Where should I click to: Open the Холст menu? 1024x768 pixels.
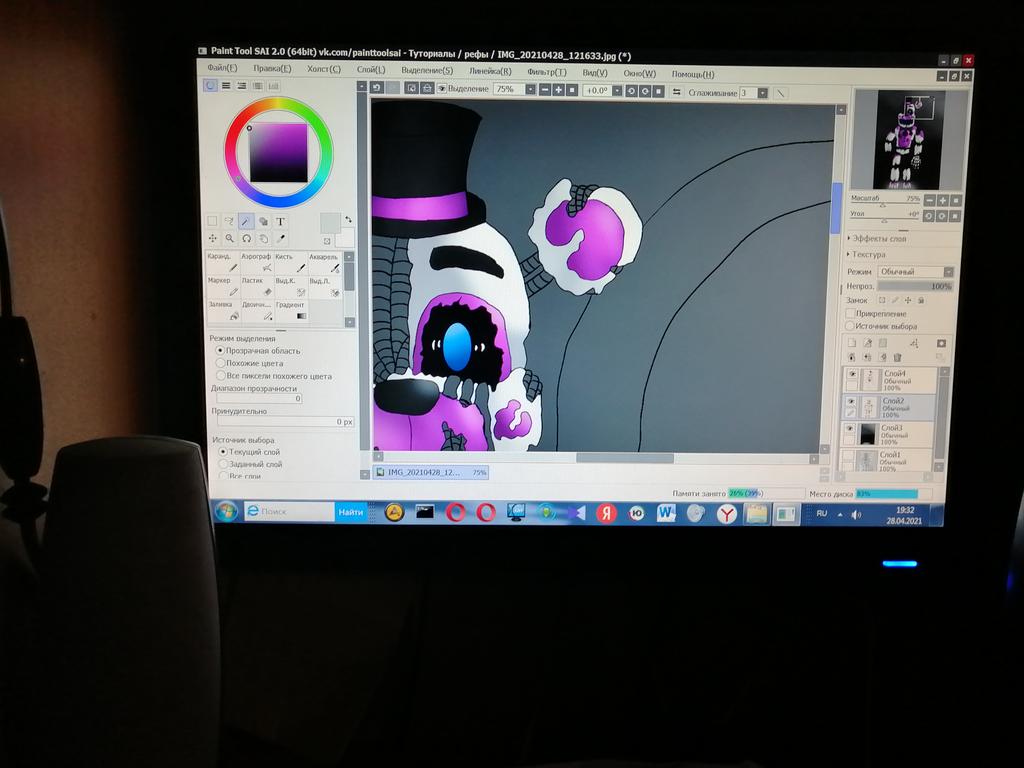324,69
